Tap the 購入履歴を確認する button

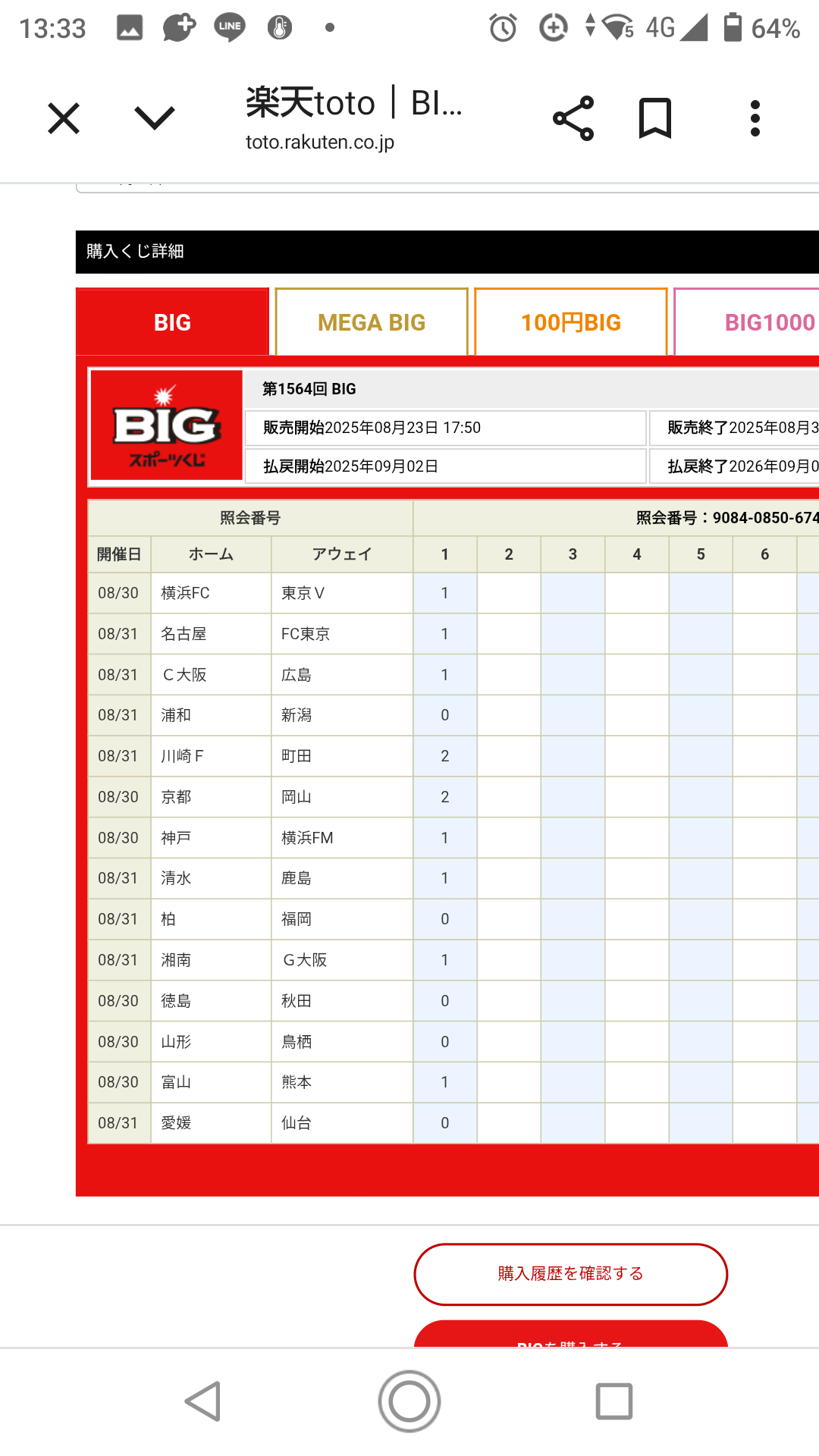[x=571, y=1274]
